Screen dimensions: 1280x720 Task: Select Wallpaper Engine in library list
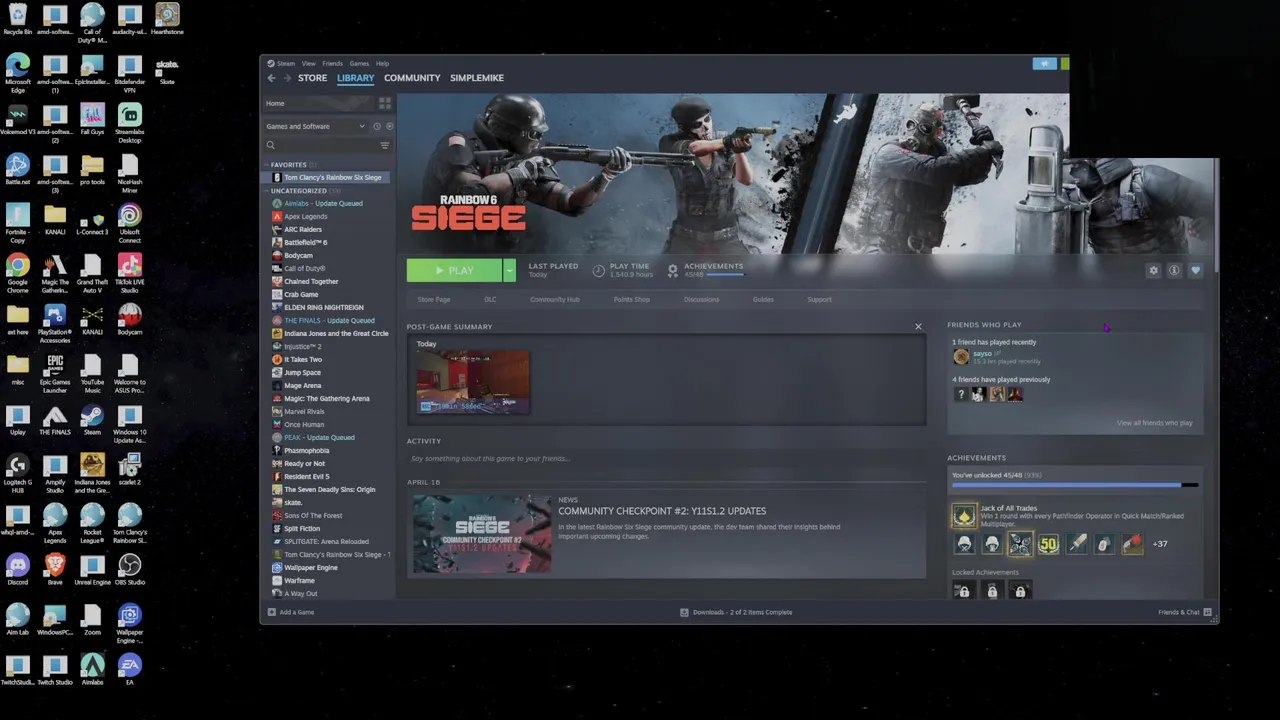pyautogui.click(x=310, y=567)
